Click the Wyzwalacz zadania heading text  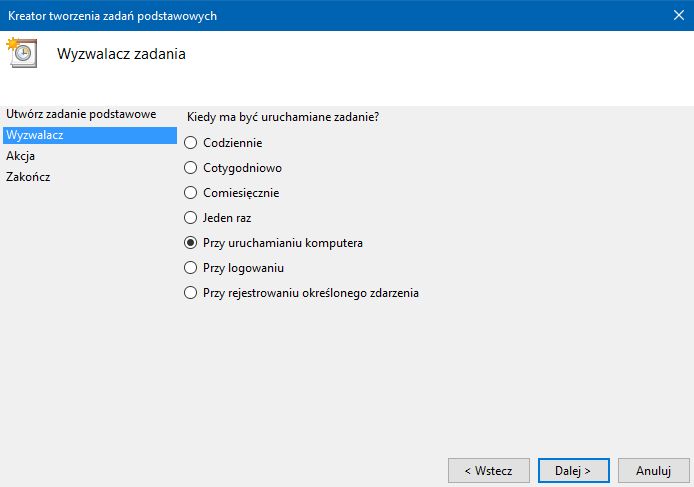pos(121,54)
